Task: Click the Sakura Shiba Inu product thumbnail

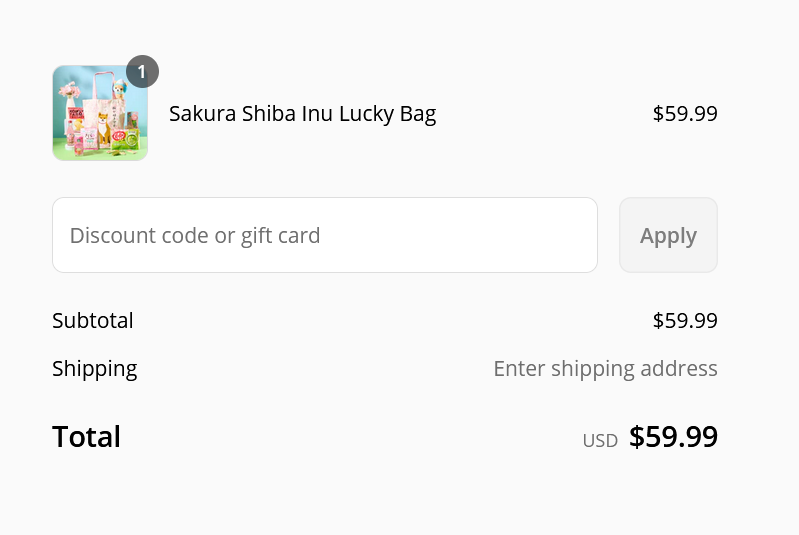Action: 100,113
